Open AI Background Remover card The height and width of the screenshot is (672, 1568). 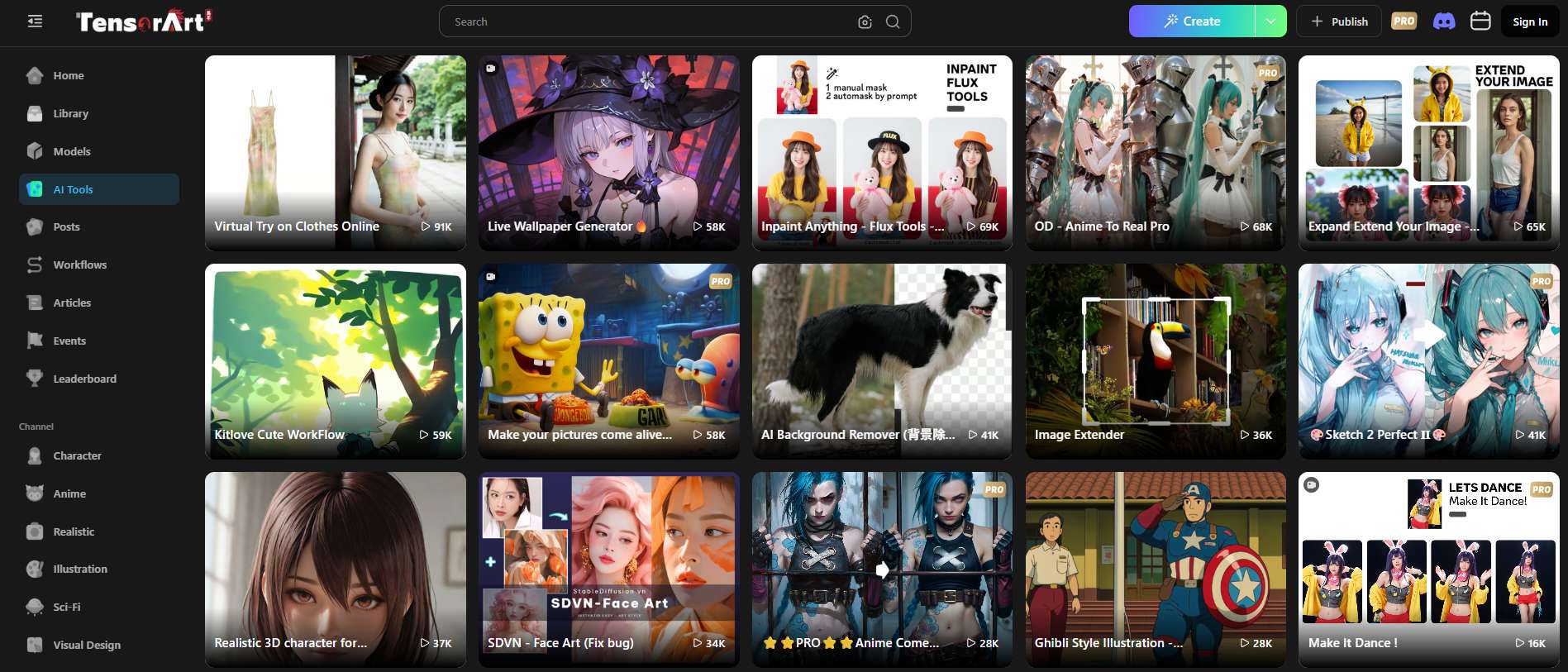(882, 361)
